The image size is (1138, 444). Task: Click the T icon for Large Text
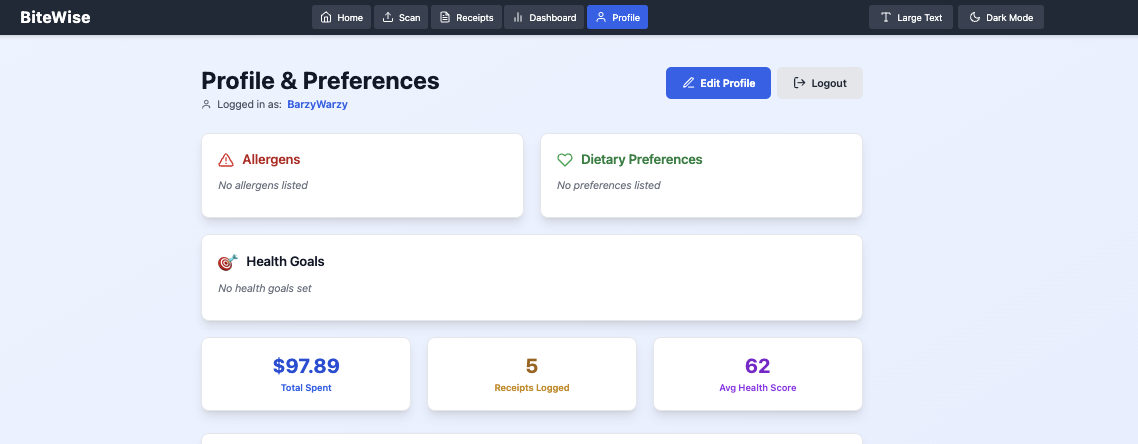pos(885,17)
